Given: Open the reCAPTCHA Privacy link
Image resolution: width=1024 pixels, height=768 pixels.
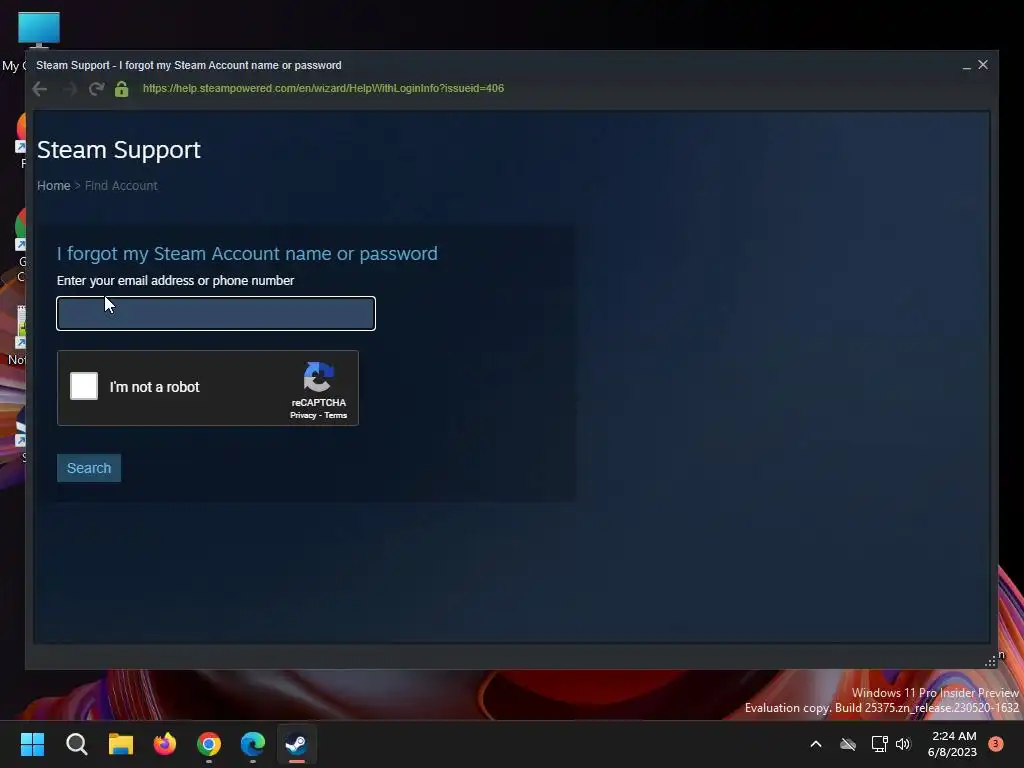Looking at the screenshot, I should click(x=303, y=415).
